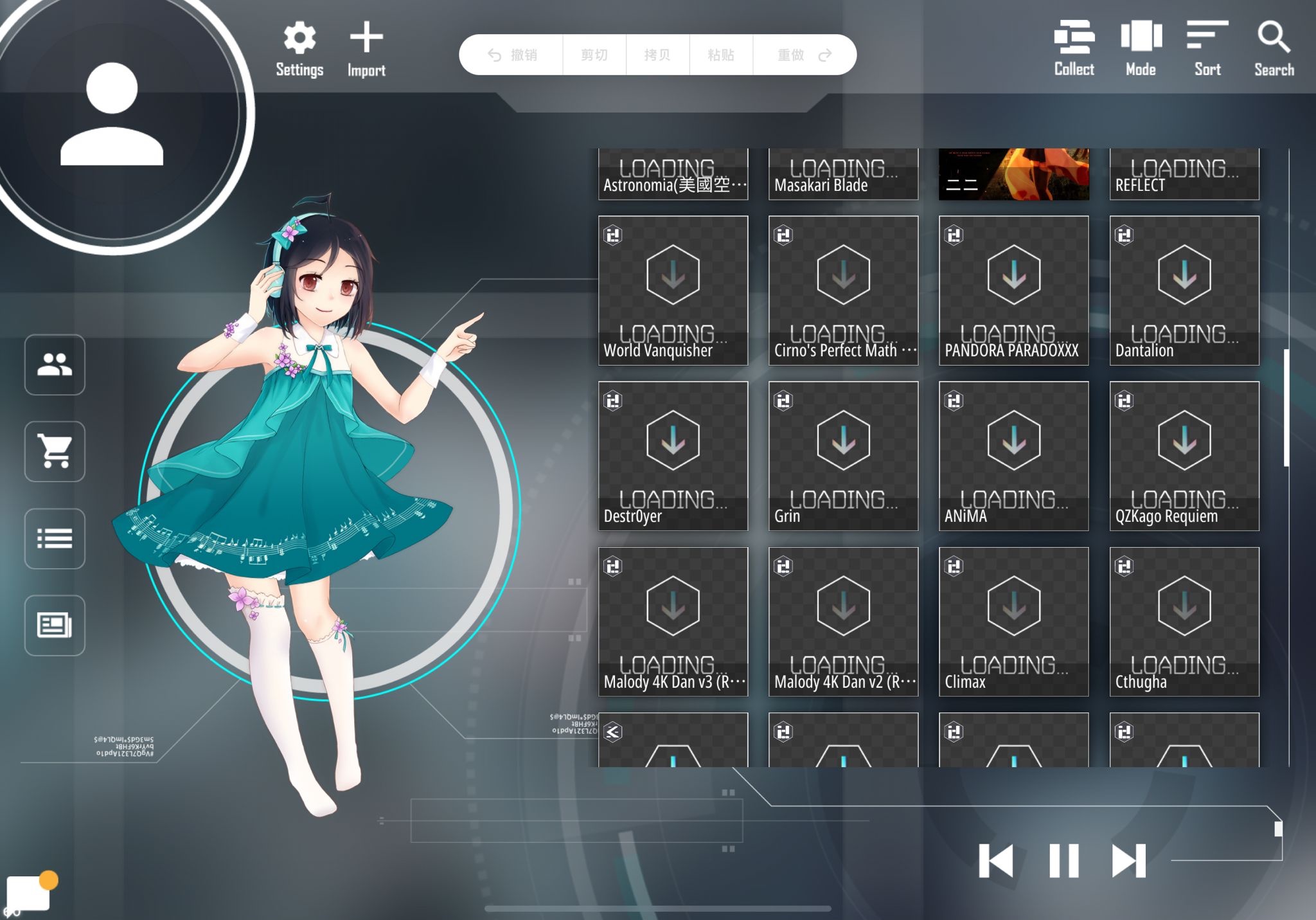Click the song list scrollbar handle
The width and height of the screenshot is (1316, 920).
[1286, 408]
